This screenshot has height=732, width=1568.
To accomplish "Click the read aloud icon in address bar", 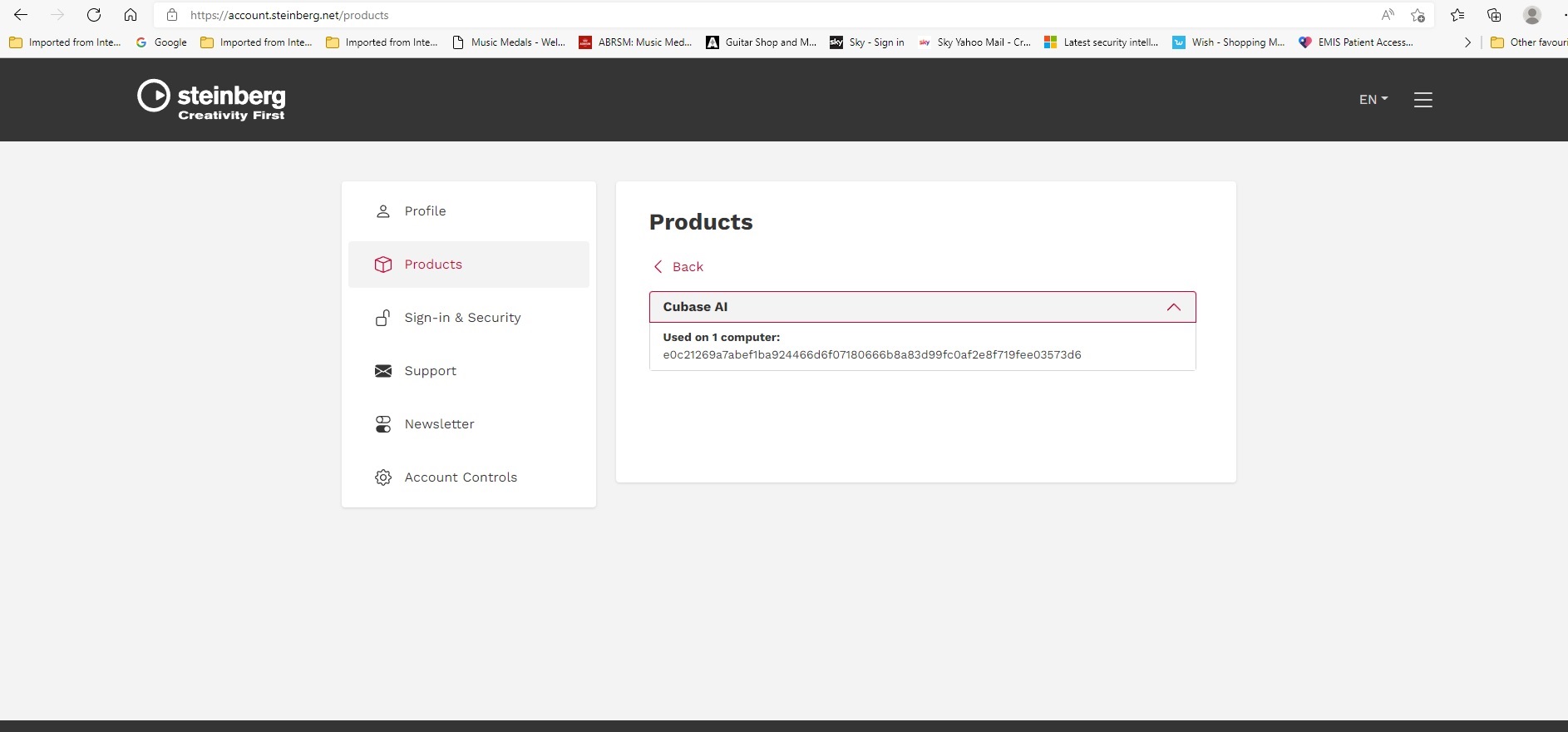I will [x=1388, y=15].
